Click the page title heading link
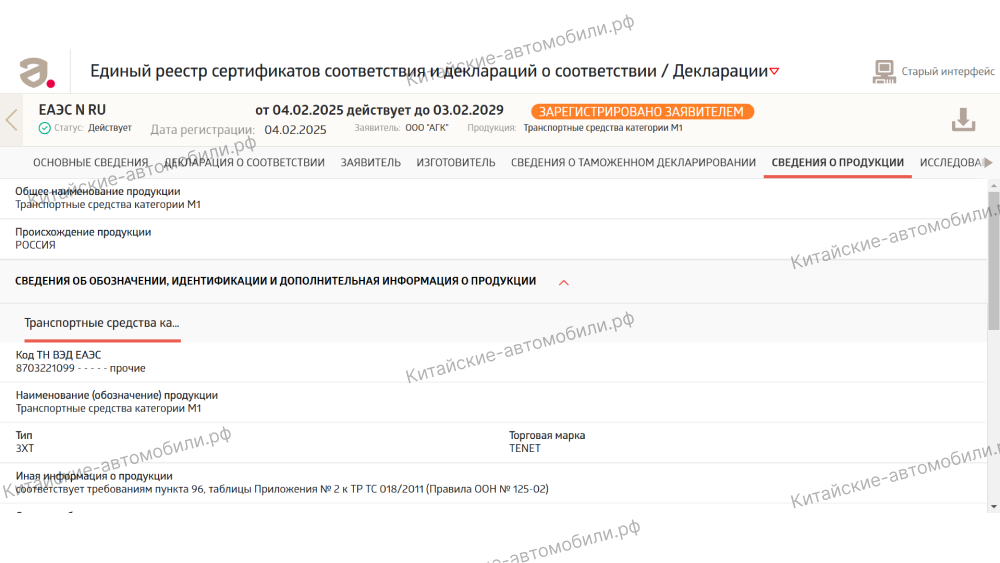The width and height of the screenshot is (1000, 563). [429, 71]
